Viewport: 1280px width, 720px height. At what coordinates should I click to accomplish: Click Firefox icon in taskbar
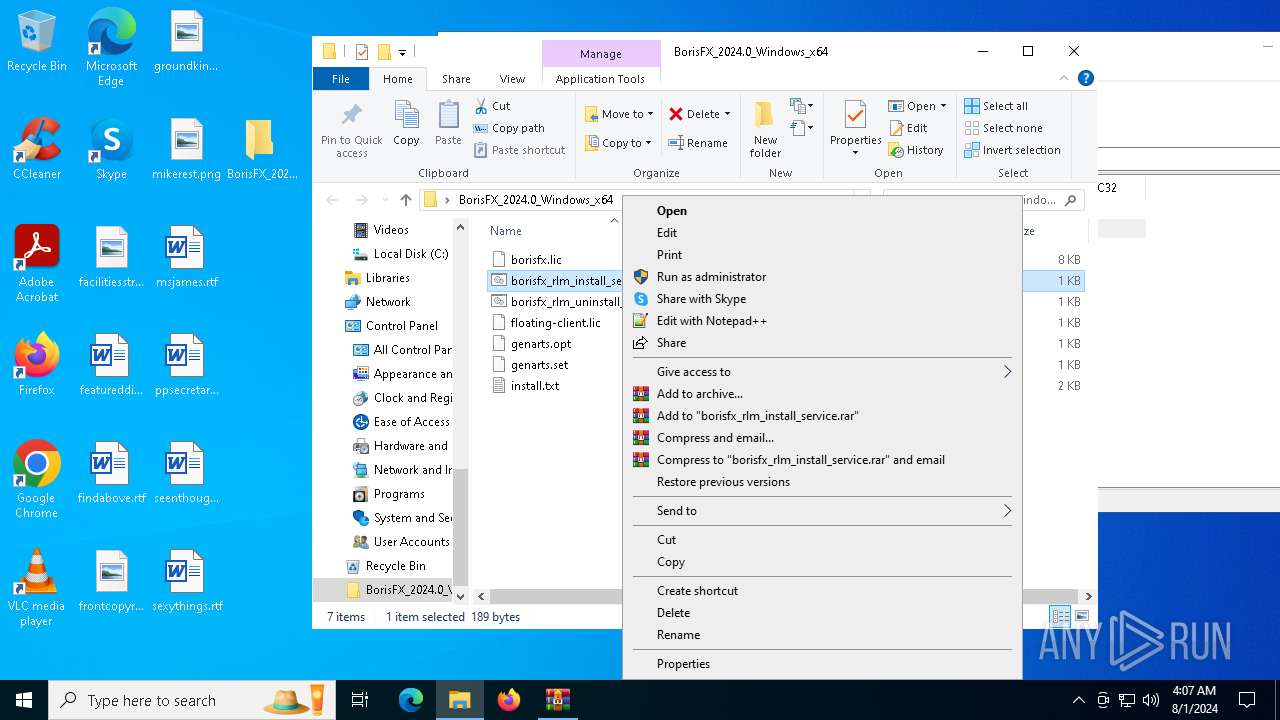(x=508, y=700)
